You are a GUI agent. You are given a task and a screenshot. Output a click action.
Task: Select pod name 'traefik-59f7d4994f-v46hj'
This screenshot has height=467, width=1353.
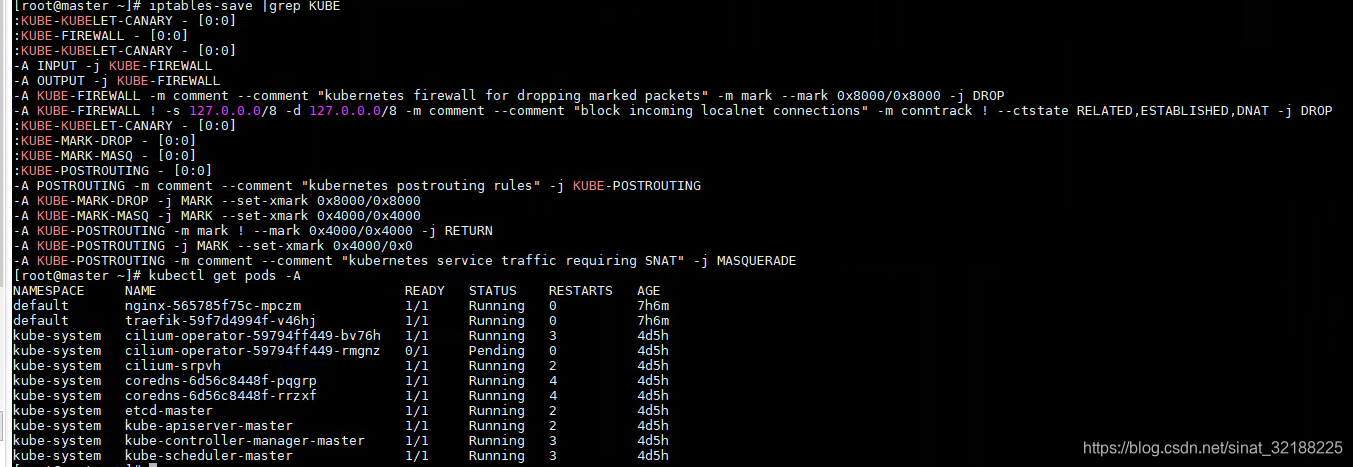point(221,320)
